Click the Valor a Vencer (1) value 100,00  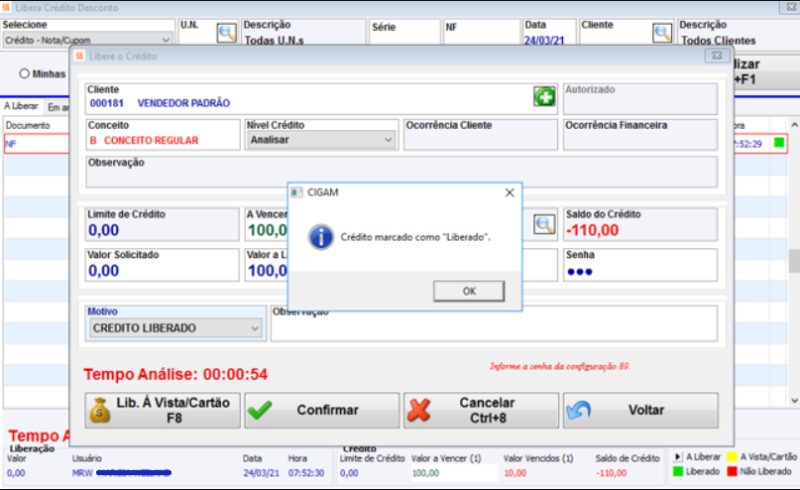click(425, 473)
